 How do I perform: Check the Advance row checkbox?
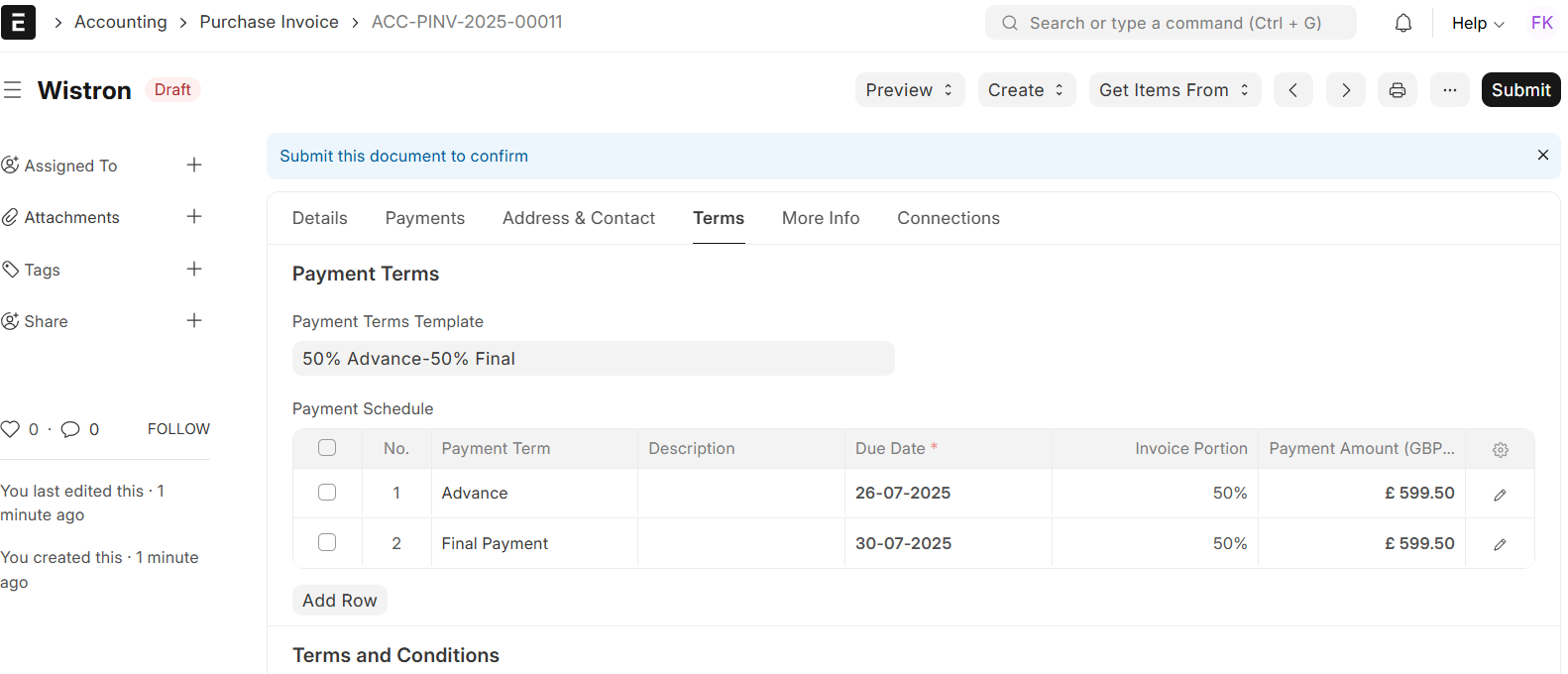click(x=327, y=493)
